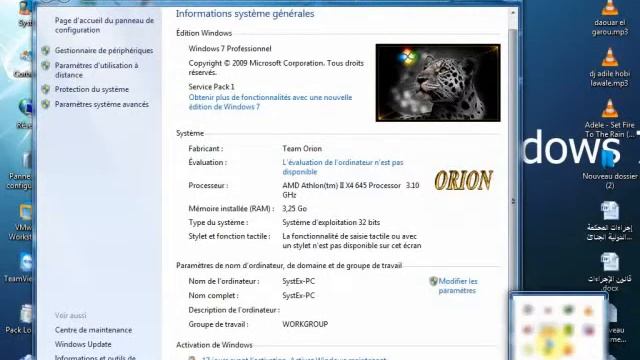The width and height of the screenshot is (640, 360).
Task: Click shield icon next to Modifier les paramètres
Action: point(433,281)
